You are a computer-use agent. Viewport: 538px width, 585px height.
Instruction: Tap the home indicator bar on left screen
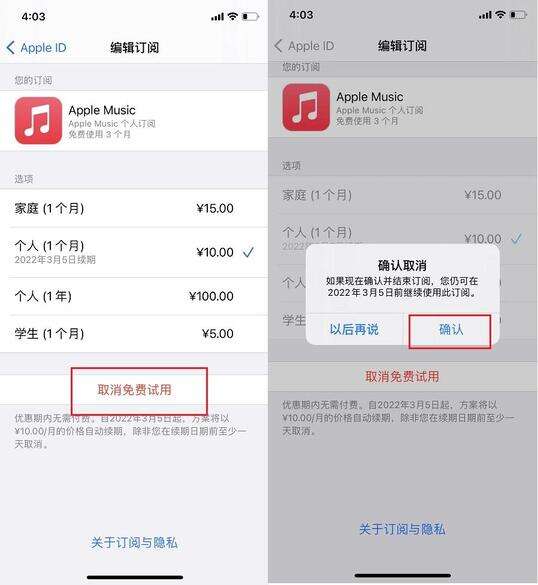coord(135,577)
